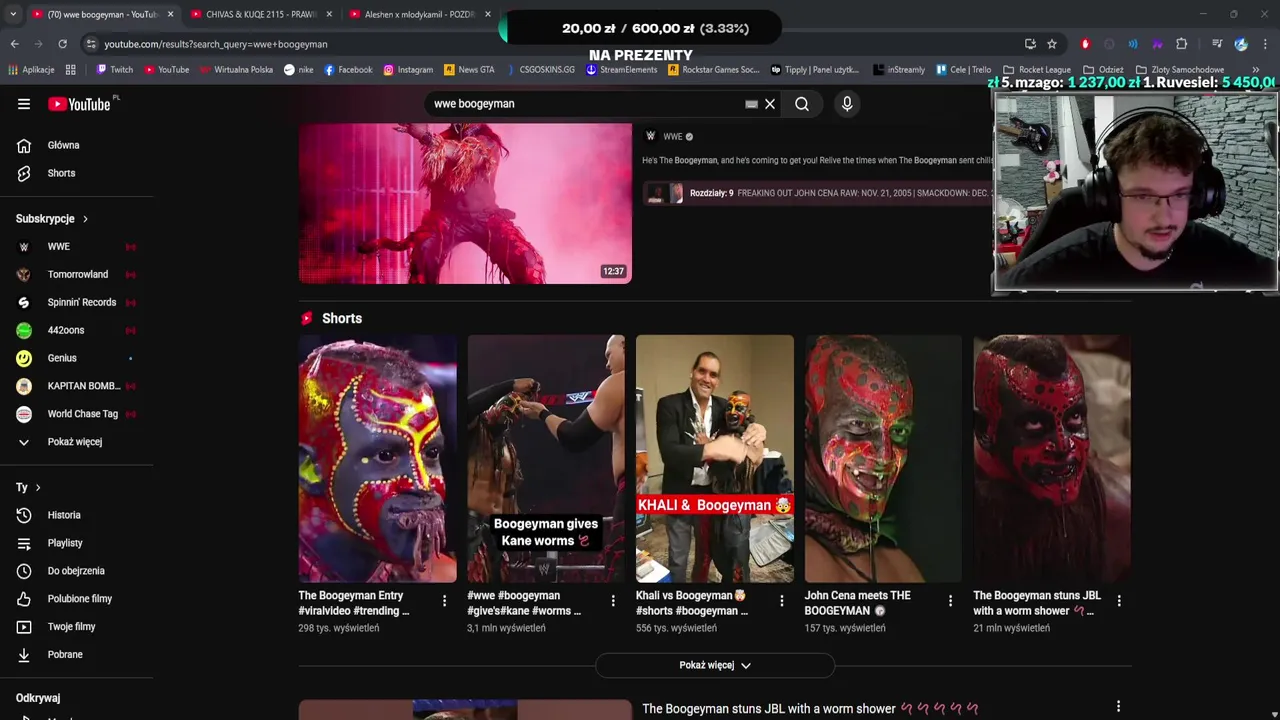Click WWE channel name on top result
The height and width of the screenshot is (720, 1280).
[x=672, y=137]
